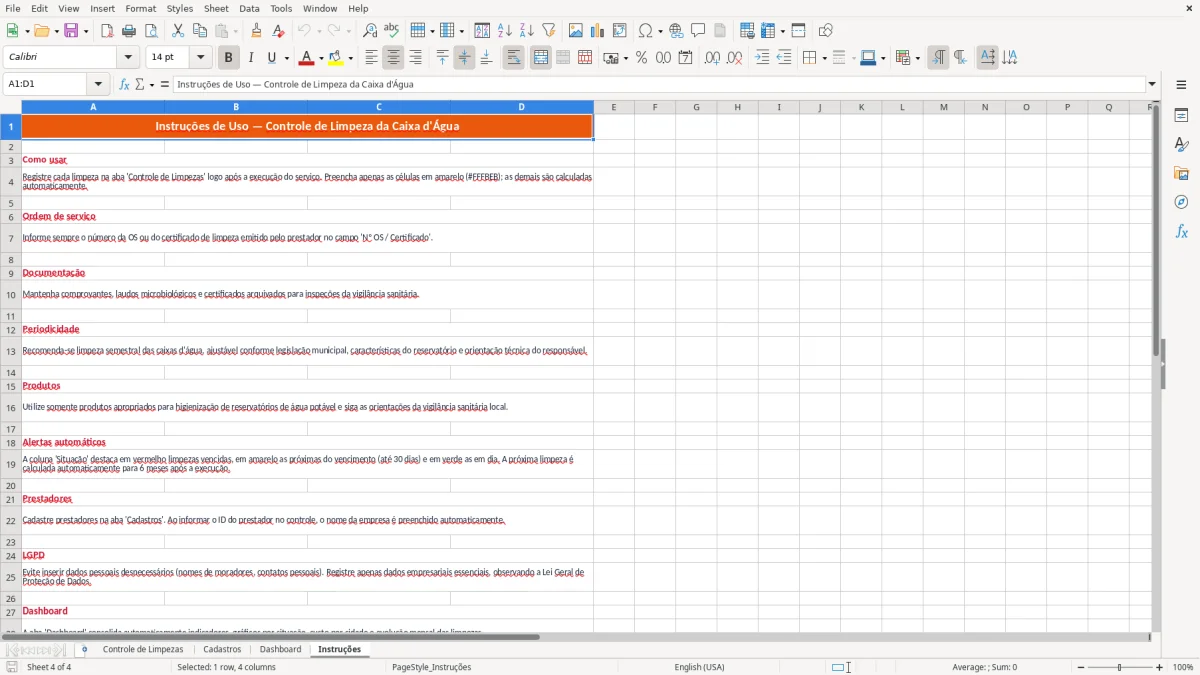The height and width of the screenshot is (675, 1200).
Task: Click the formula input line
Action: [x=659, y=84]
